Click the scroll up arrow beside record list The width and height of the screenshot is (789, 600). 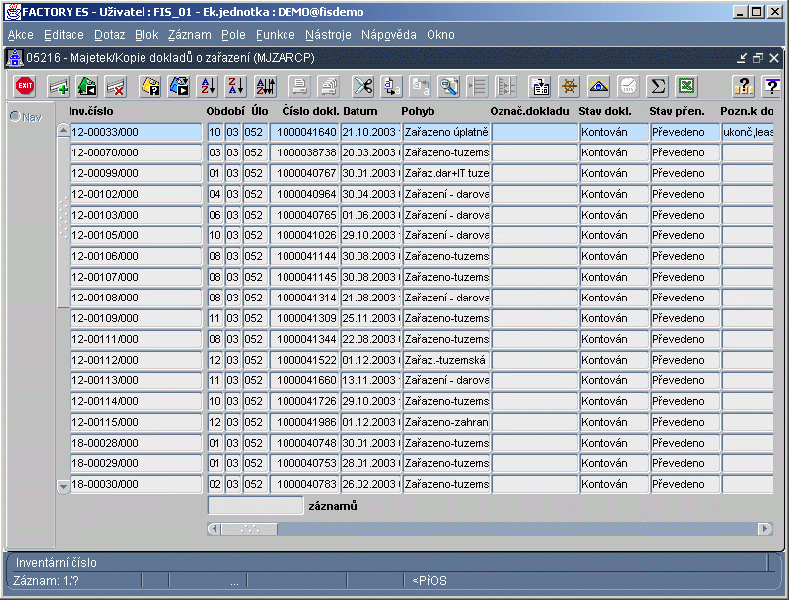click(x=63, y=130)
